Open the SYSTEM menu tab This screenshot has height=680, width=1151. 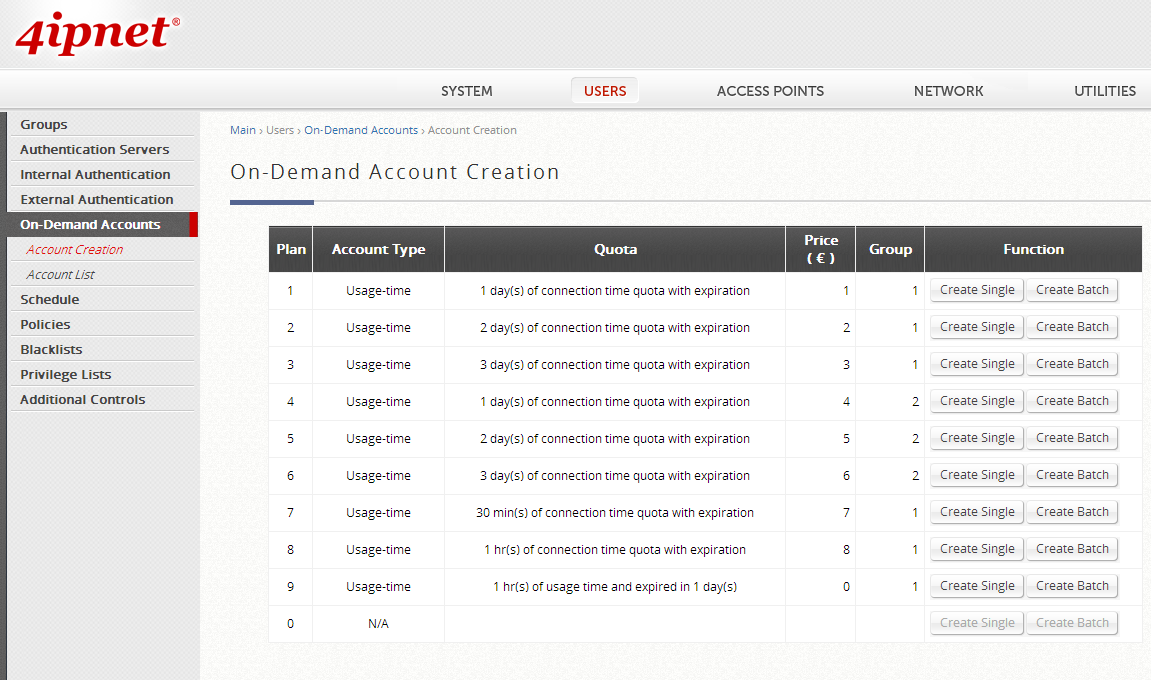(x=466, y=91)
